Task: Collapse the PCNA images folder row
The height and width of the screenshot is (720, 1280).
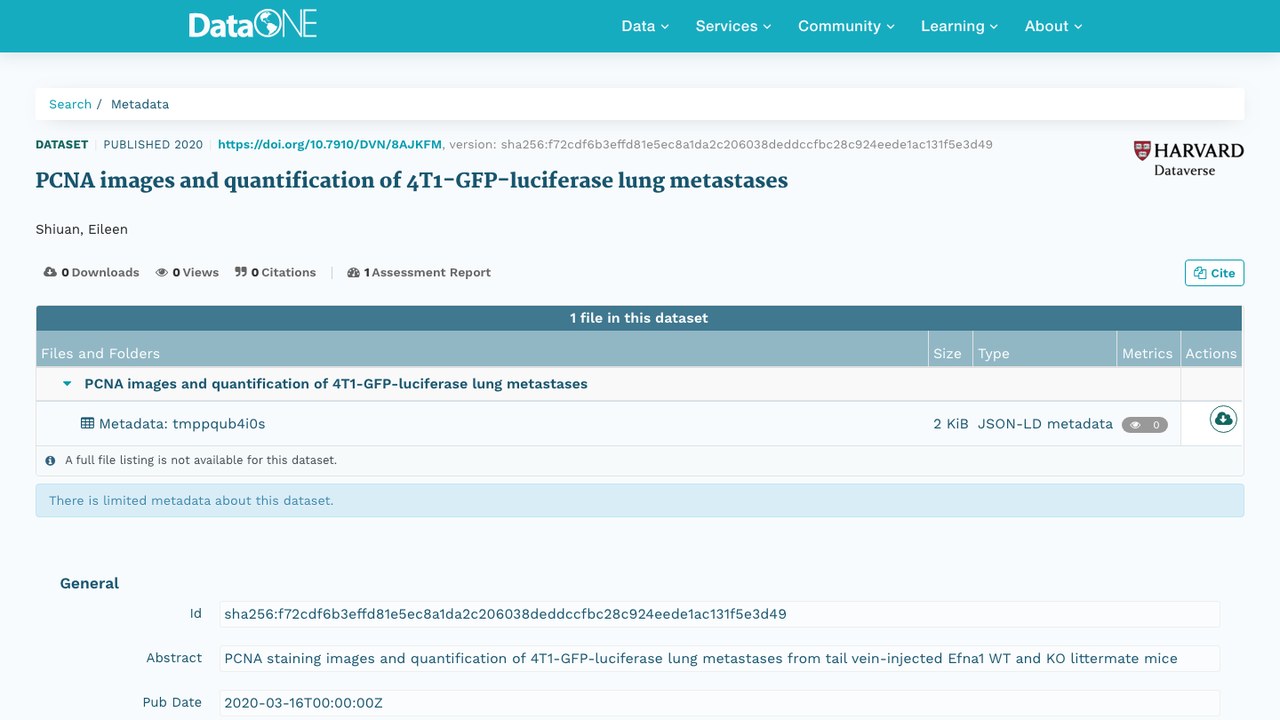Action: [67, 384]
